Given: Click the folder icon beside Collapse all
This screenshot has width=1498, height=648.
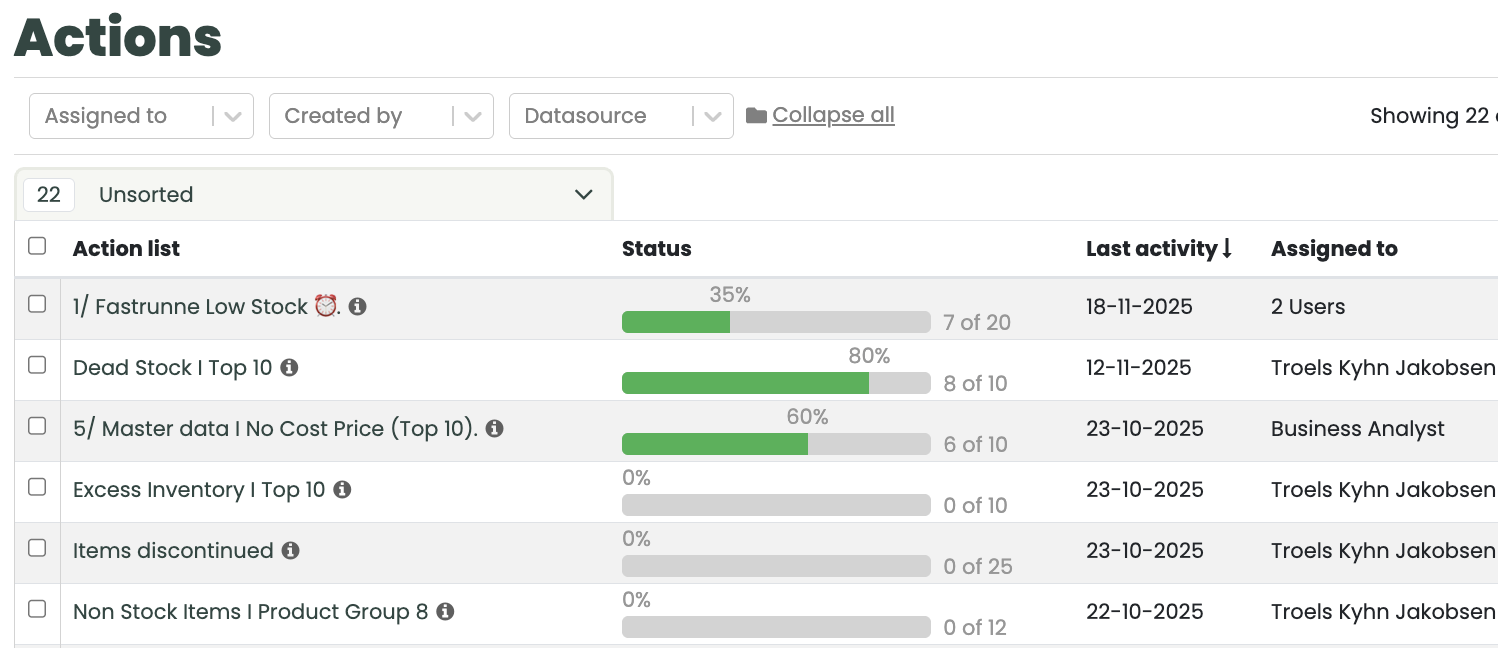Looking at the screenshot, I should [756, 116].
